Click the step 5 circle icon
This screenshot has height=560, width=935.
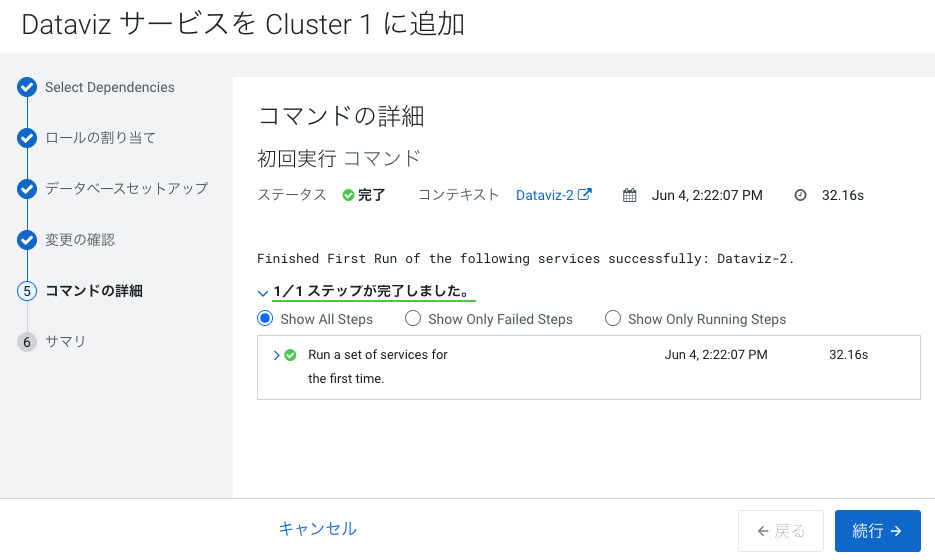click(27, 291)
